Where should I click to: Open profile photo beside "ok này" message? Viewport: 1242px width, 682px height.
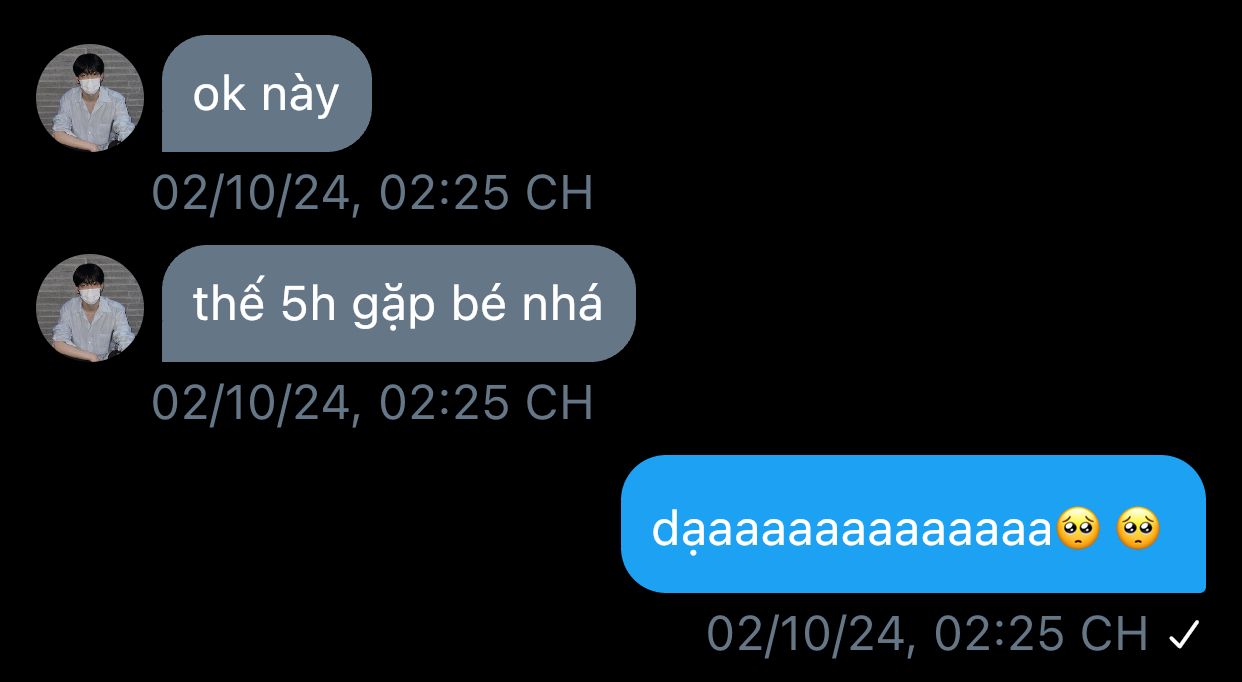click(90, 98)
